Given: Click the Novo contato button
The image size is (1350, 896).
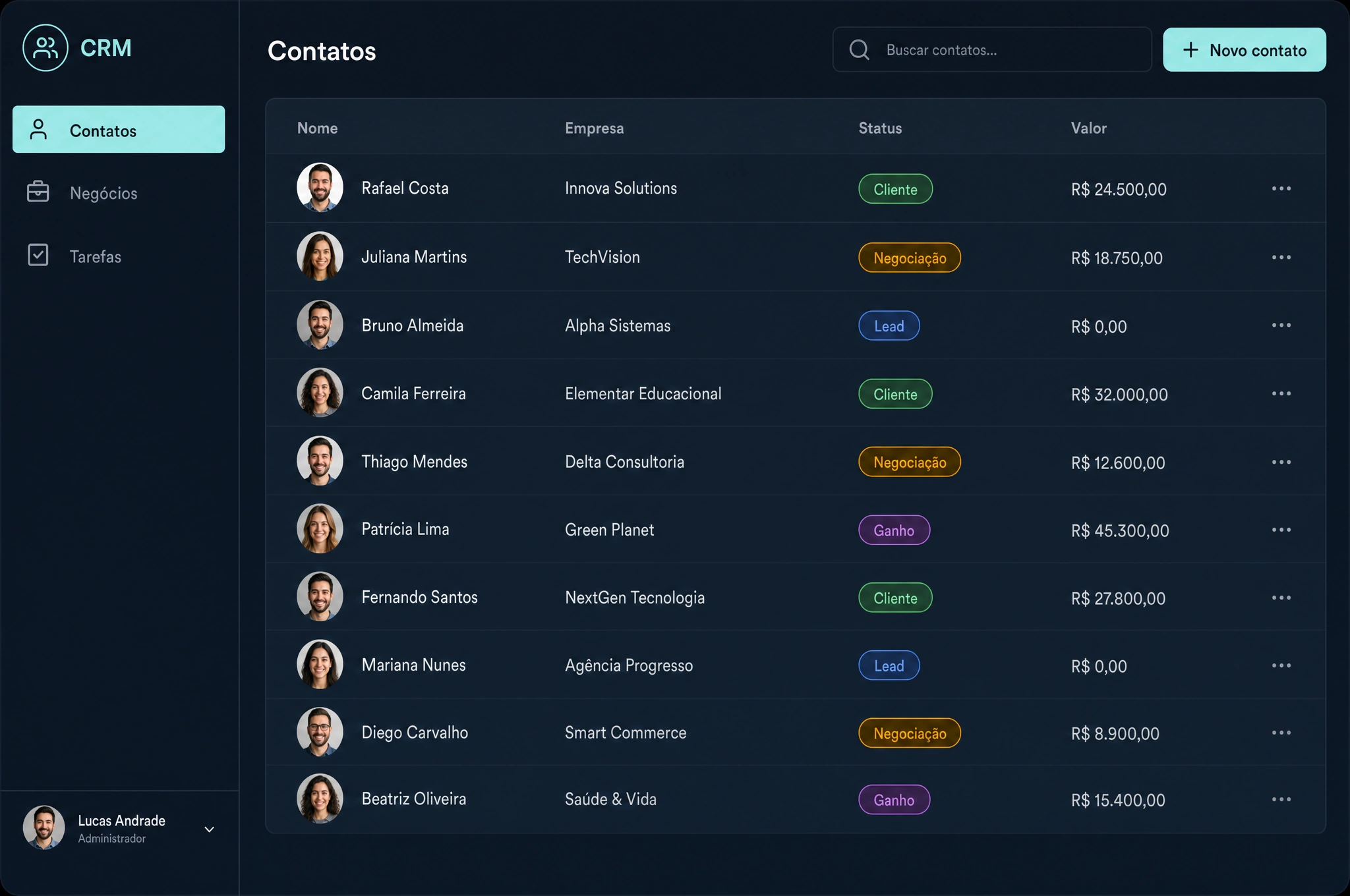Looking at the screenshot, I should click(x=1244, y=49).
